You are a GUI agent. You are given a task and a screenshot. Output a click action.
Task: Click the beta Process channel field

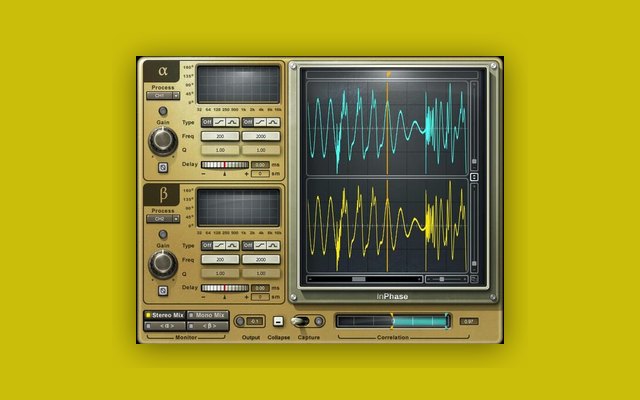coord(160,219)
